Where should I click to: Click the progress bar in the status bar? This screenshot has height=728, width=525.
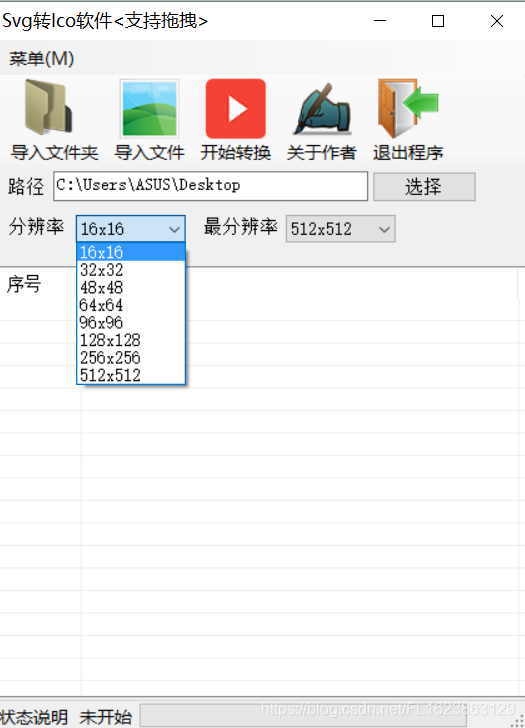click(303, 715)
